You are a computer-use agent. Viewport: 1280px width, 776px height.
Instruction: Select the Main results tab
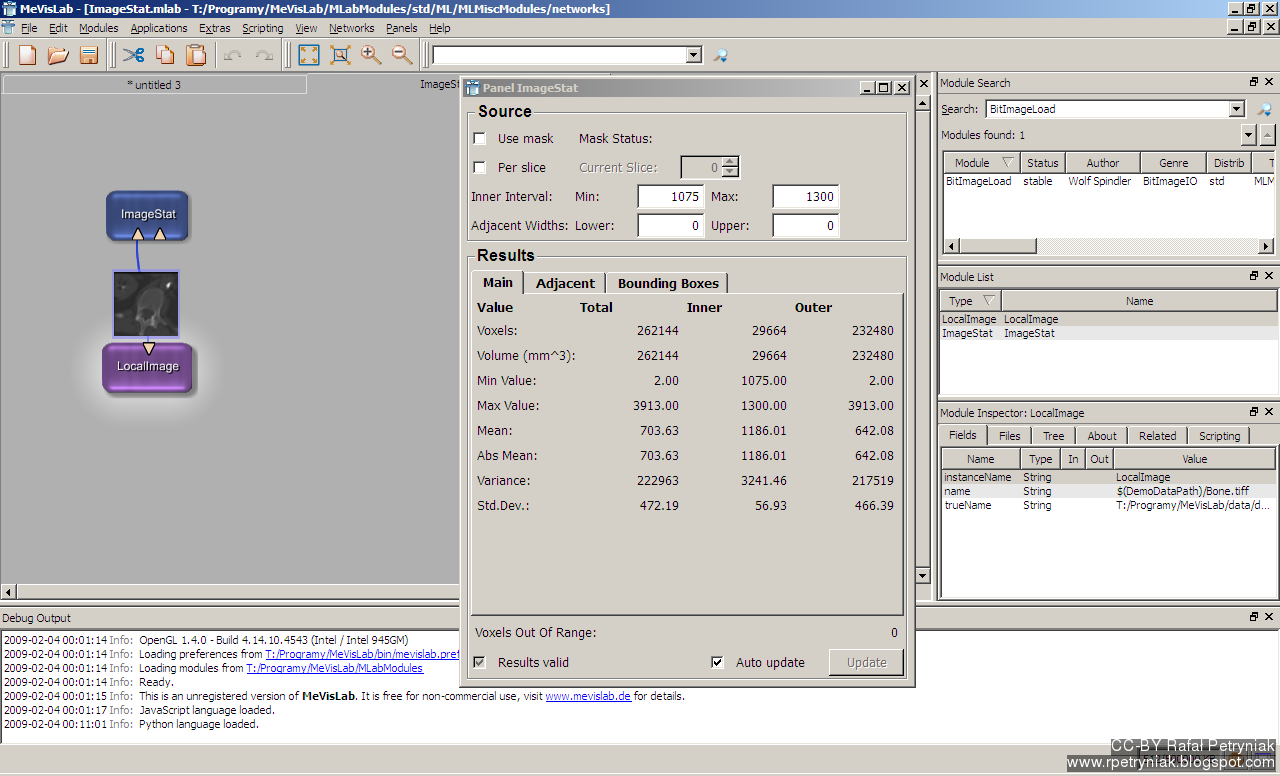498,282
